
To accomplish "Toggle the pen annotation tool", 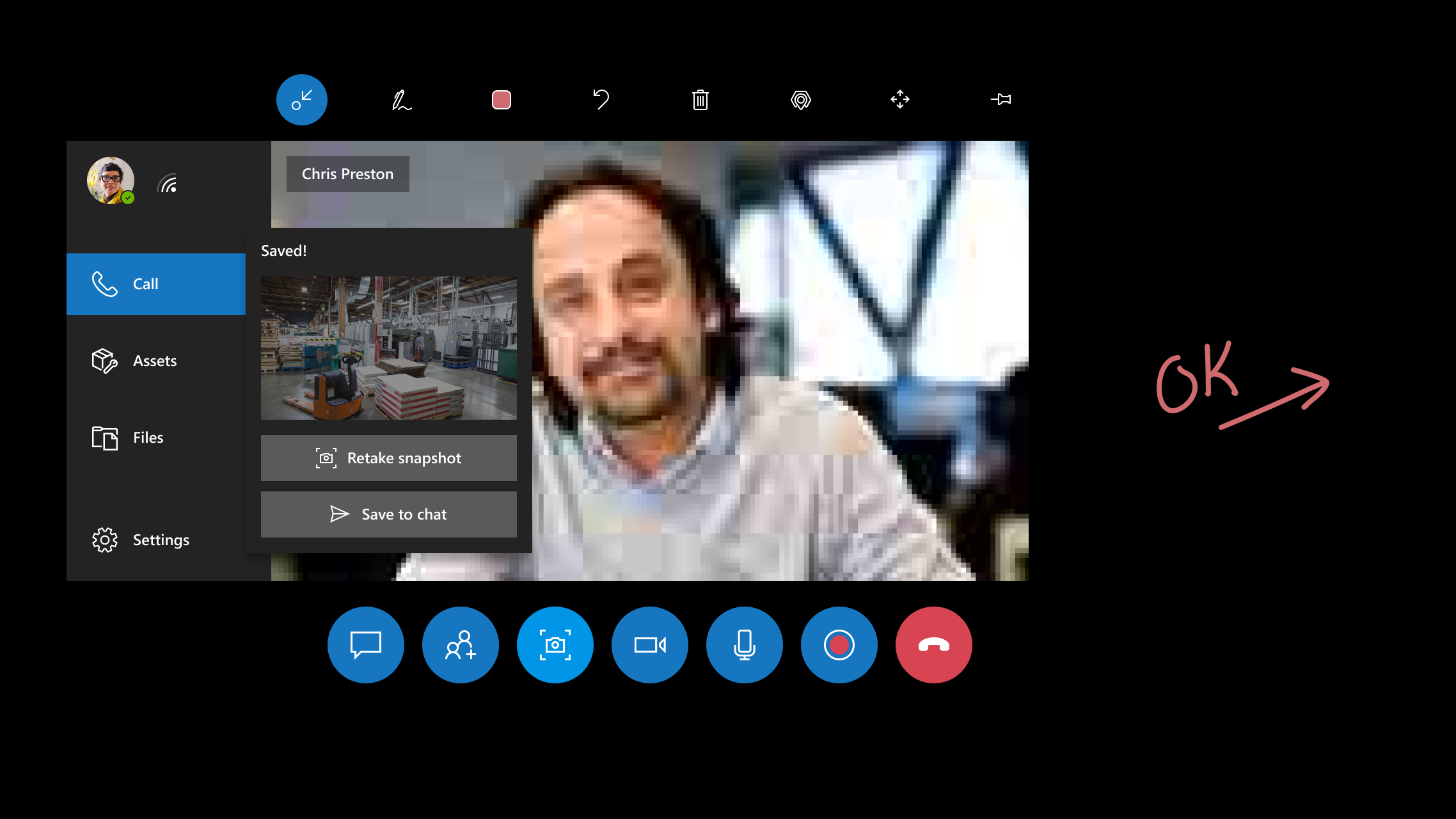I will click(x=401, y=99).
